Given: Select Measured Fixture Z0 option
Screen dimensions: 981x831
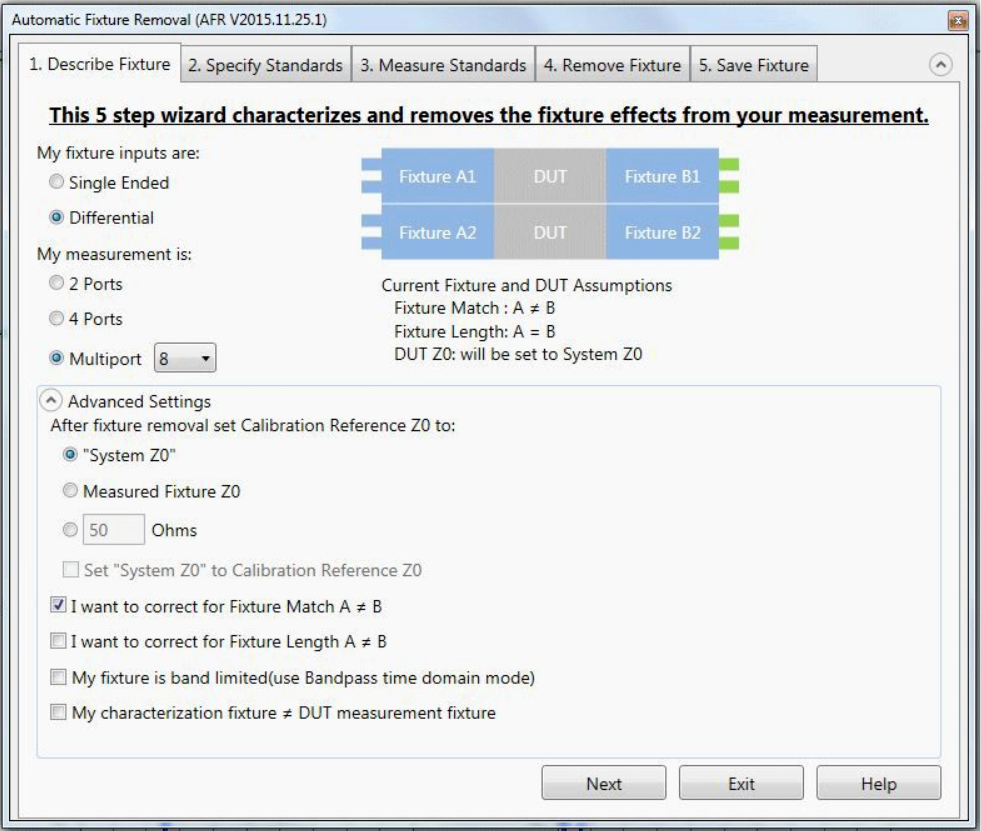Looking at the screenshot, I should click(x=70, y=491).
